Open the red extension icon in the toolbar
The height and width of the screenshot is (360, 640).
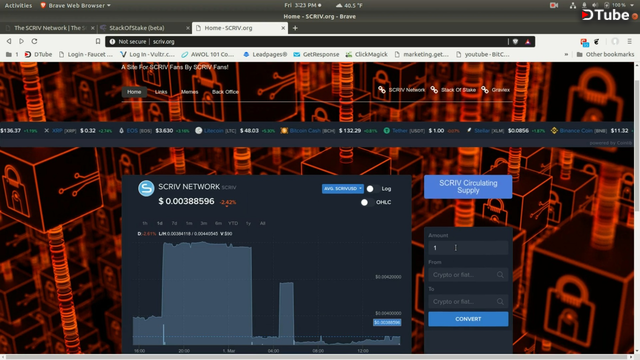[584, 42]
